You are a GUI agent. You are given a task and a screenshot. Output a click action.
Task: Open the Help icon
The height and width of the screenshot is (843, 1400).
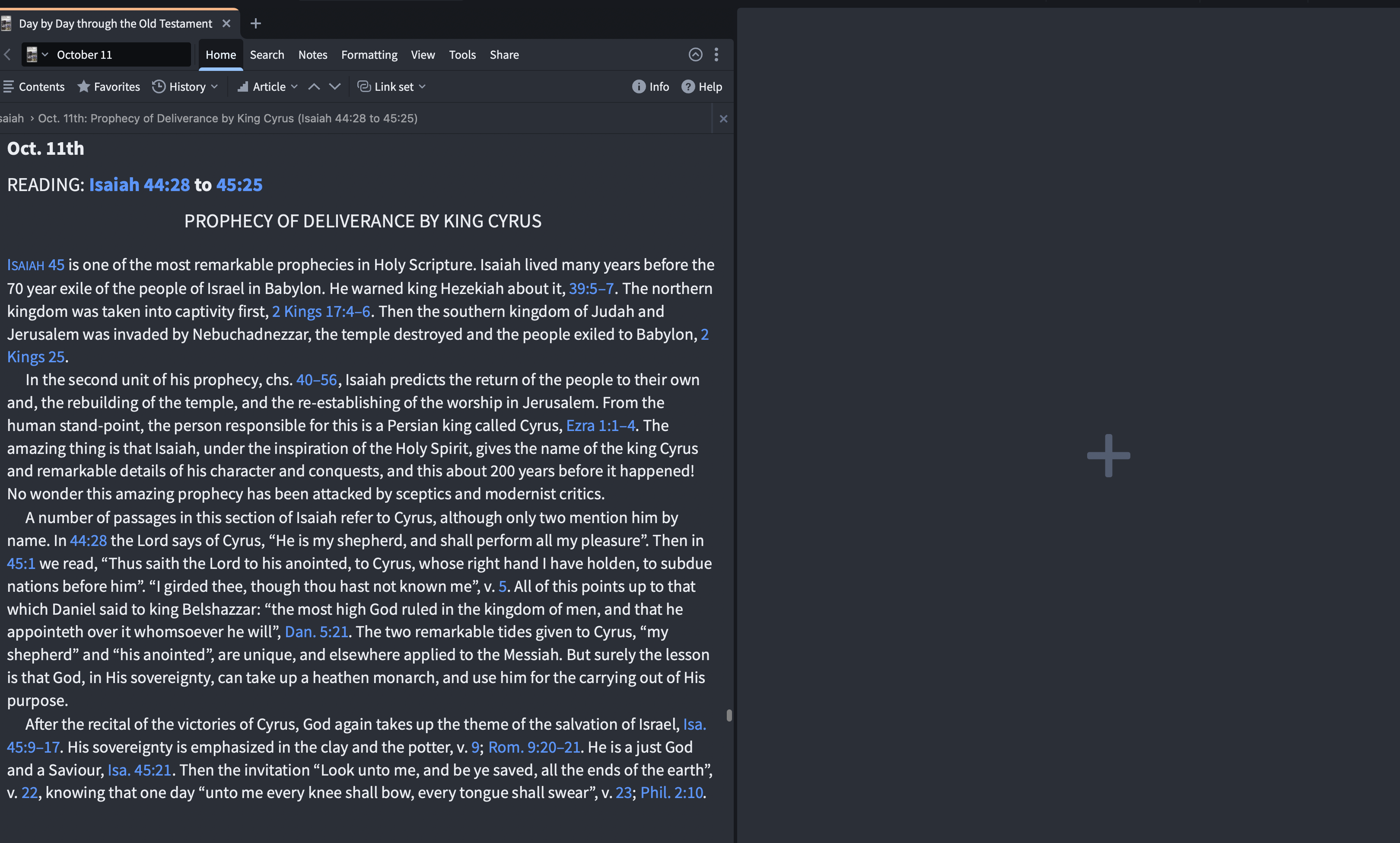point(688,87)
